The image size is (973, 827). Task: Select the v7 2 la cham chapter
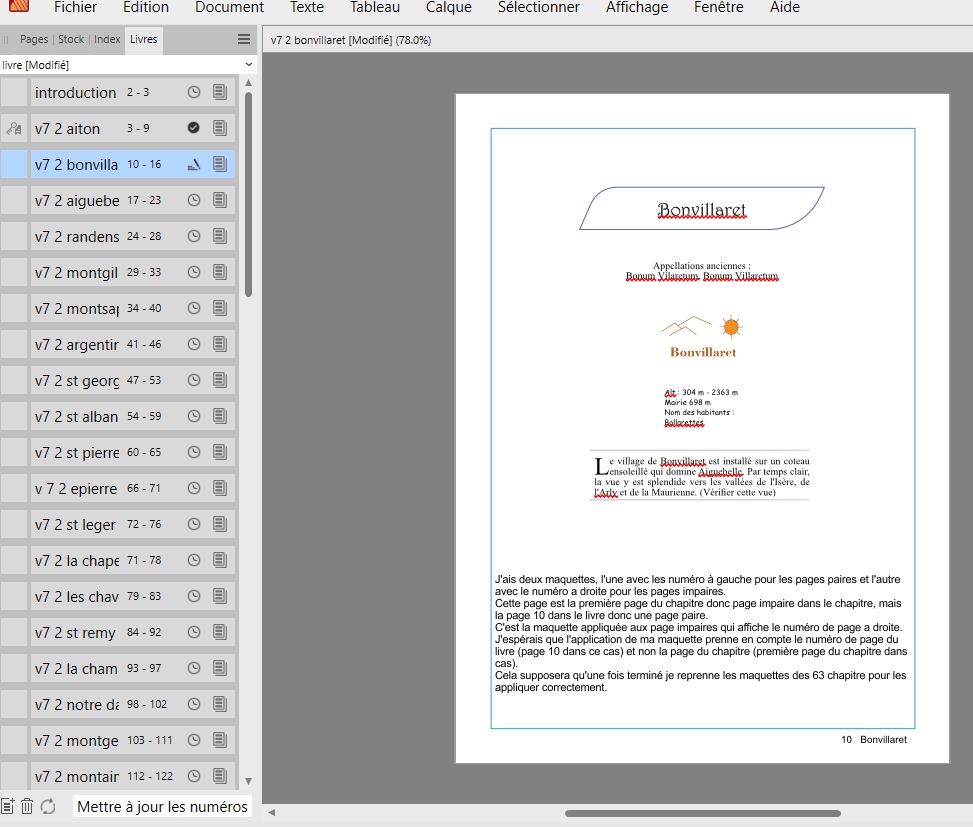133,668
